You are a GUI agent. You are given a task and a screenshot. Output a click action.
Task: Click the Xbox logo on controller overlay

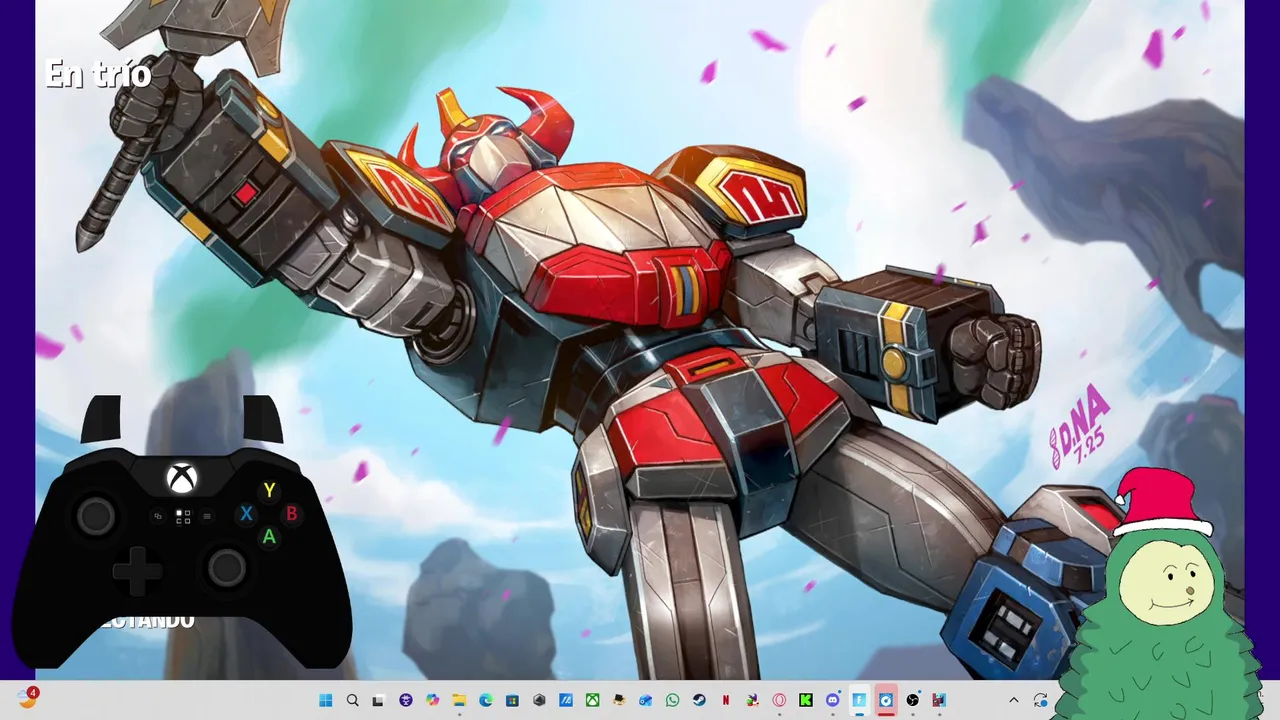181,479
